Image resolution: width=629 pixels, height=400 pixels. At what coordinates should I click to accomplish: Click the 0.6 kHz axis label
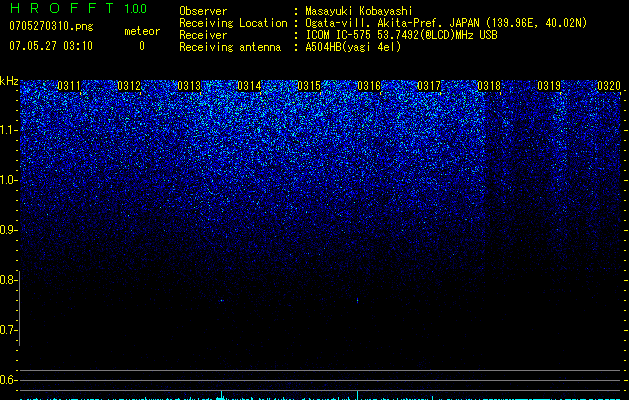pyautogui.click(x=8, y=380)
